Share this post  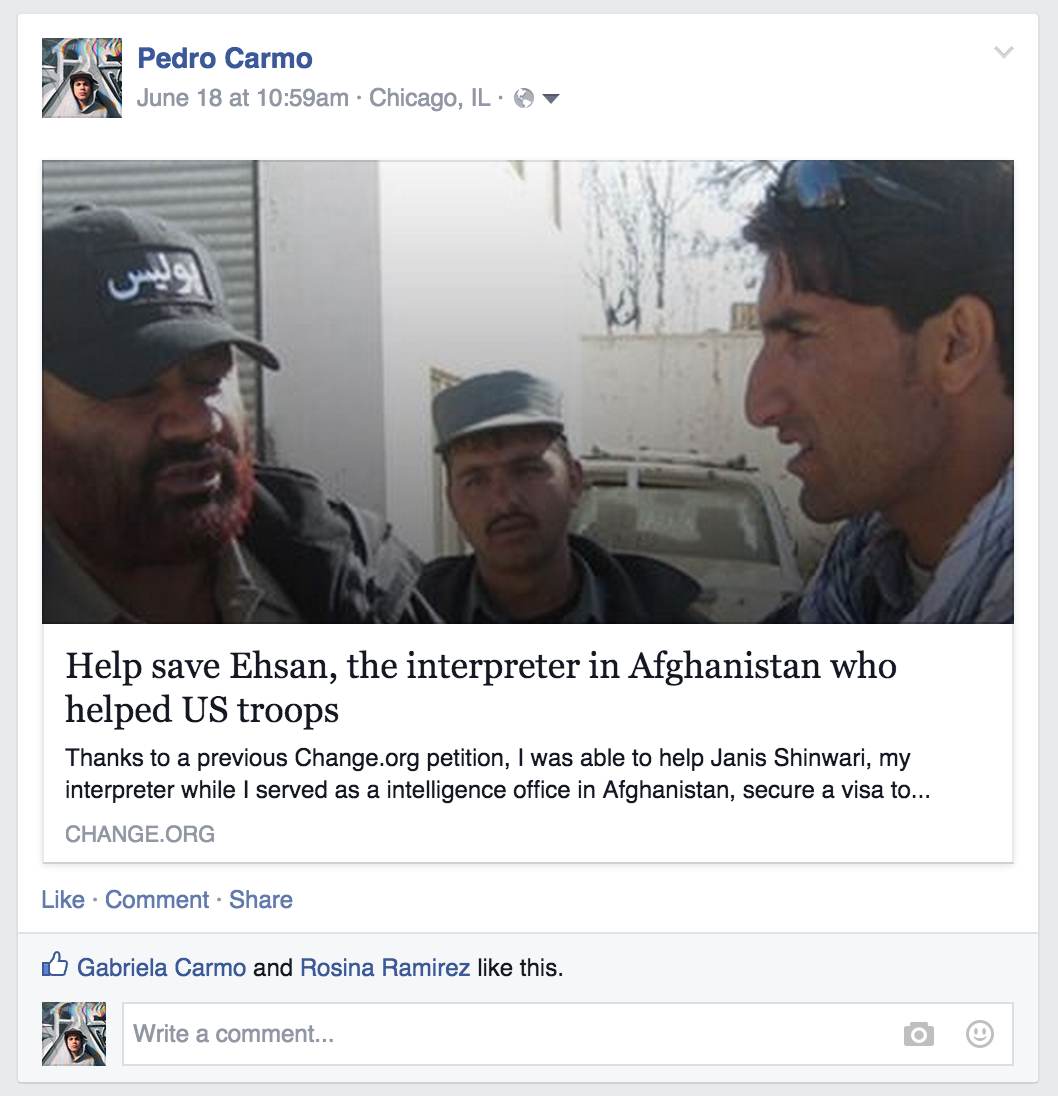(x=261, y=900)
